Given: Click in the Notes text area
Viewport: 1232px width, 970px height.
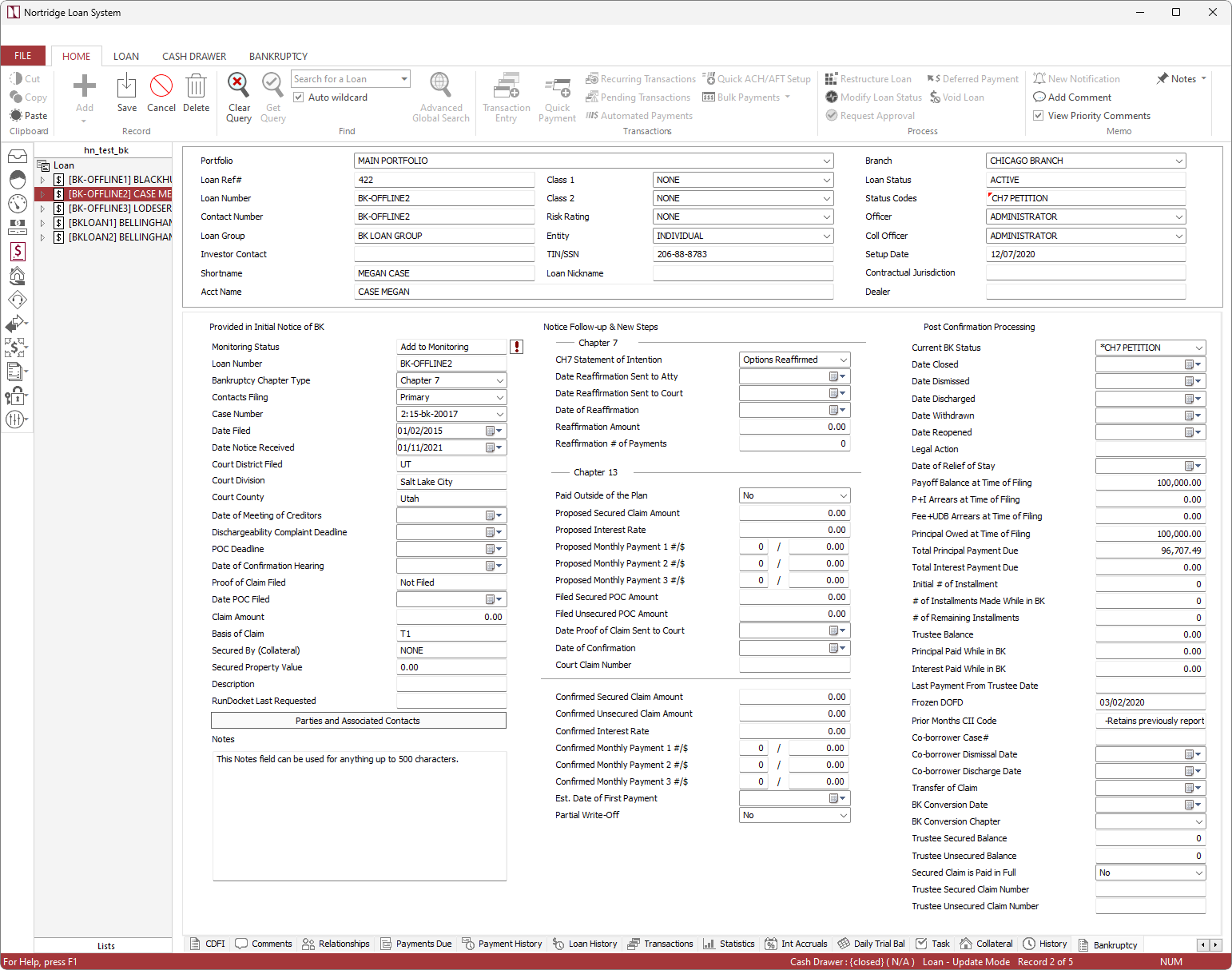Looking at the screenshot, I should (x=360, y=816).
